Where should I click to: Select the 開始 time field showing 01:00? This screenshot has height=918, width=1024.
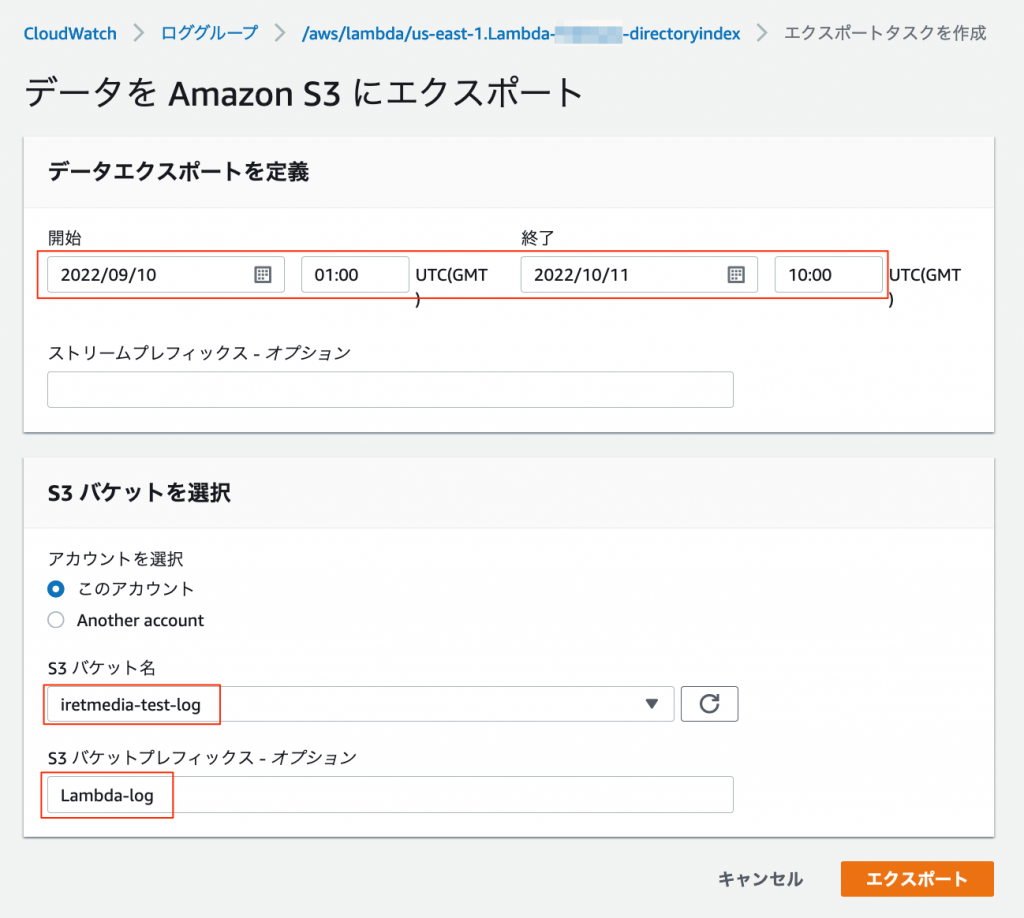coord(355,274)
